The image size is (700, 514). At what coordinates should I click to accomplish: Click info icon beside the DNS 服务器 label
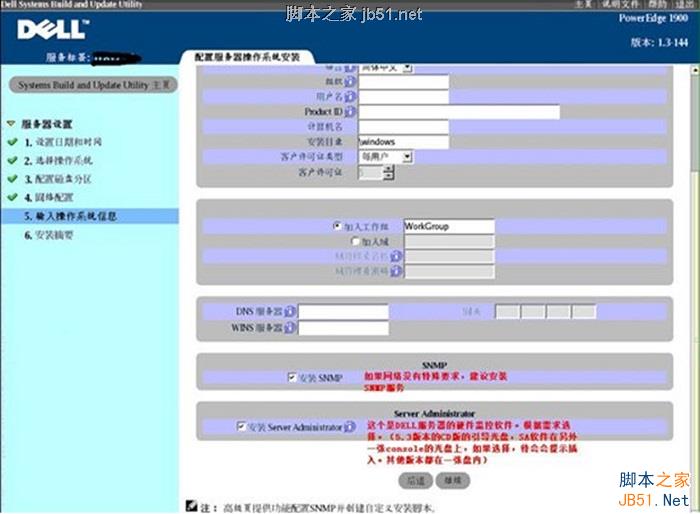click(x=290, y=311)
